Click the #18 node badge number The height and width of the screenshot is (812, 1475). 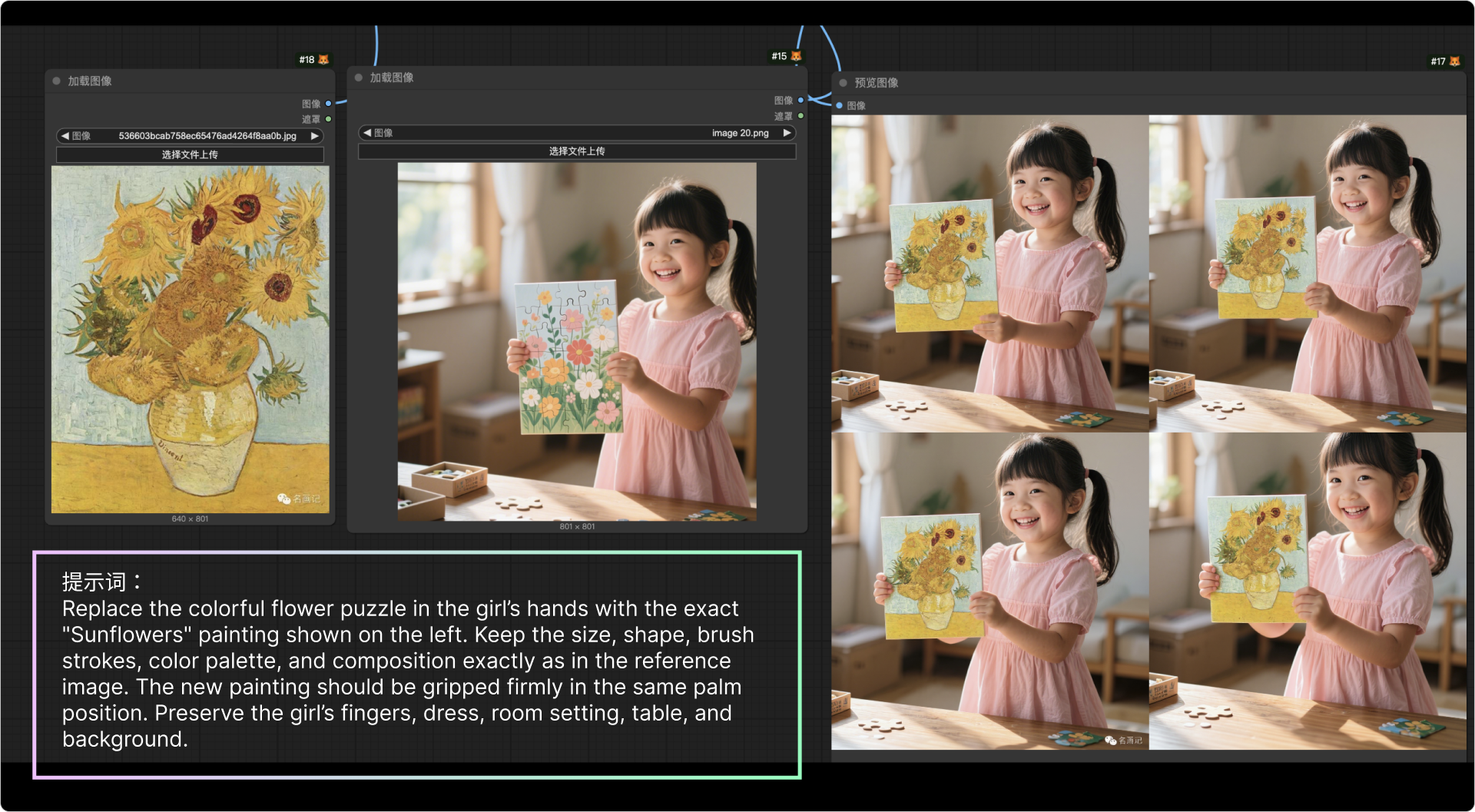pos(307,59)
